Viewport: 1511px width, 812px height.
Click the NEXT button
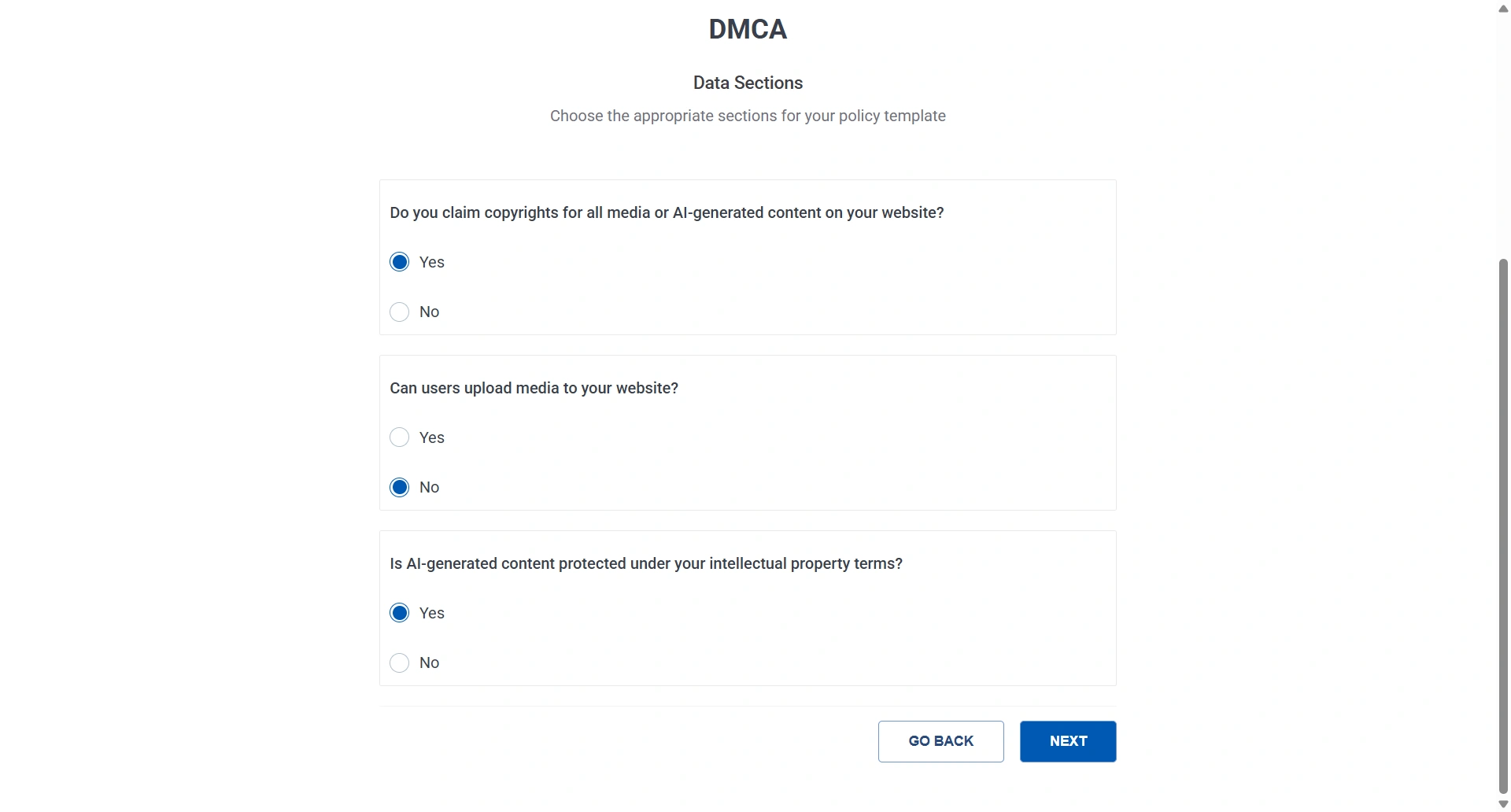pos(1067,740)
